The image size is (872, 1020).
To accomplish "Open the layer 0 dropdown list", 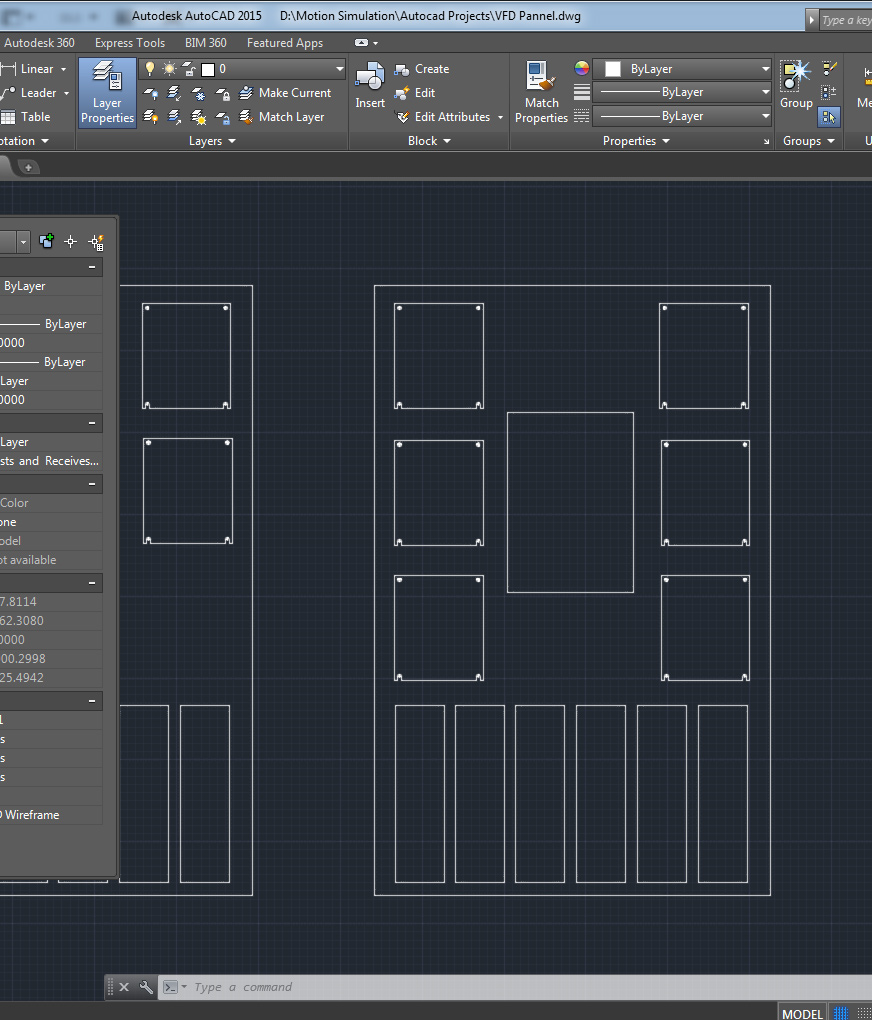I will click(339, 68).
